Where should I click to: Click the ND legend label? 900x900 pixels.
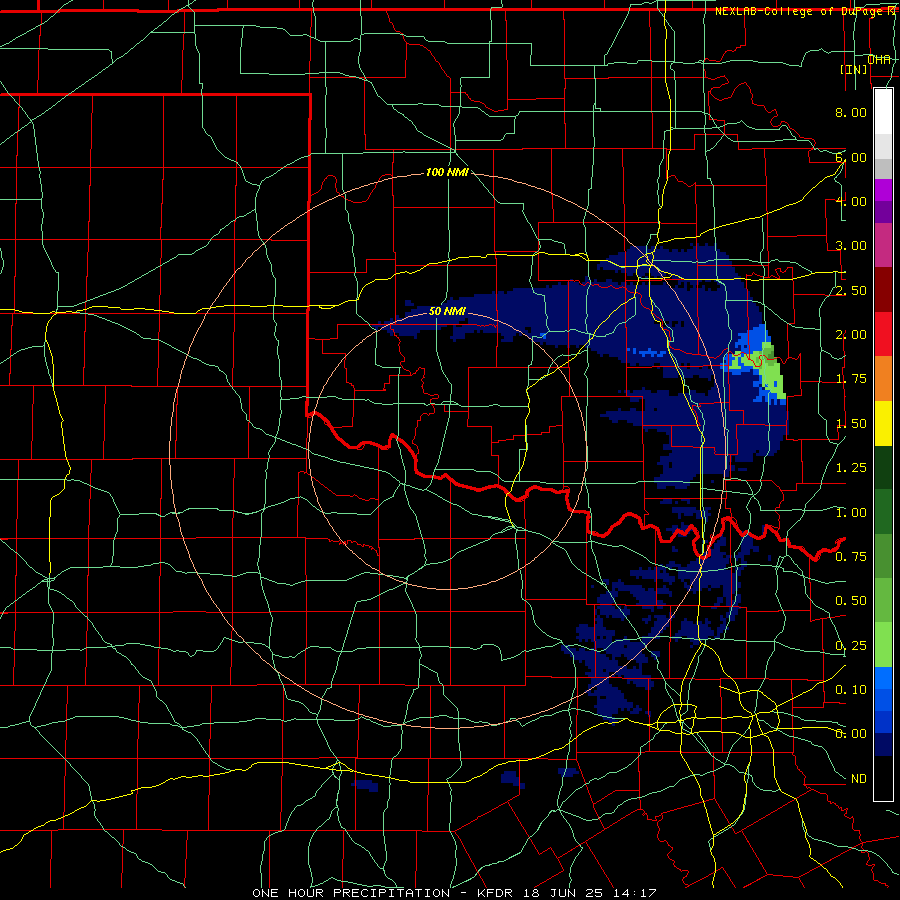[x=859, y=779]
